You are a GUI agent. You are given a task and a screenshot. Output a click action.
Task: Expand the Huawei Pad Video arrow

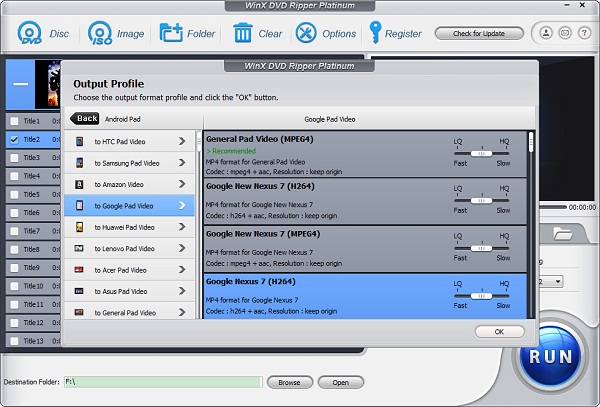(x=182, y=227)
